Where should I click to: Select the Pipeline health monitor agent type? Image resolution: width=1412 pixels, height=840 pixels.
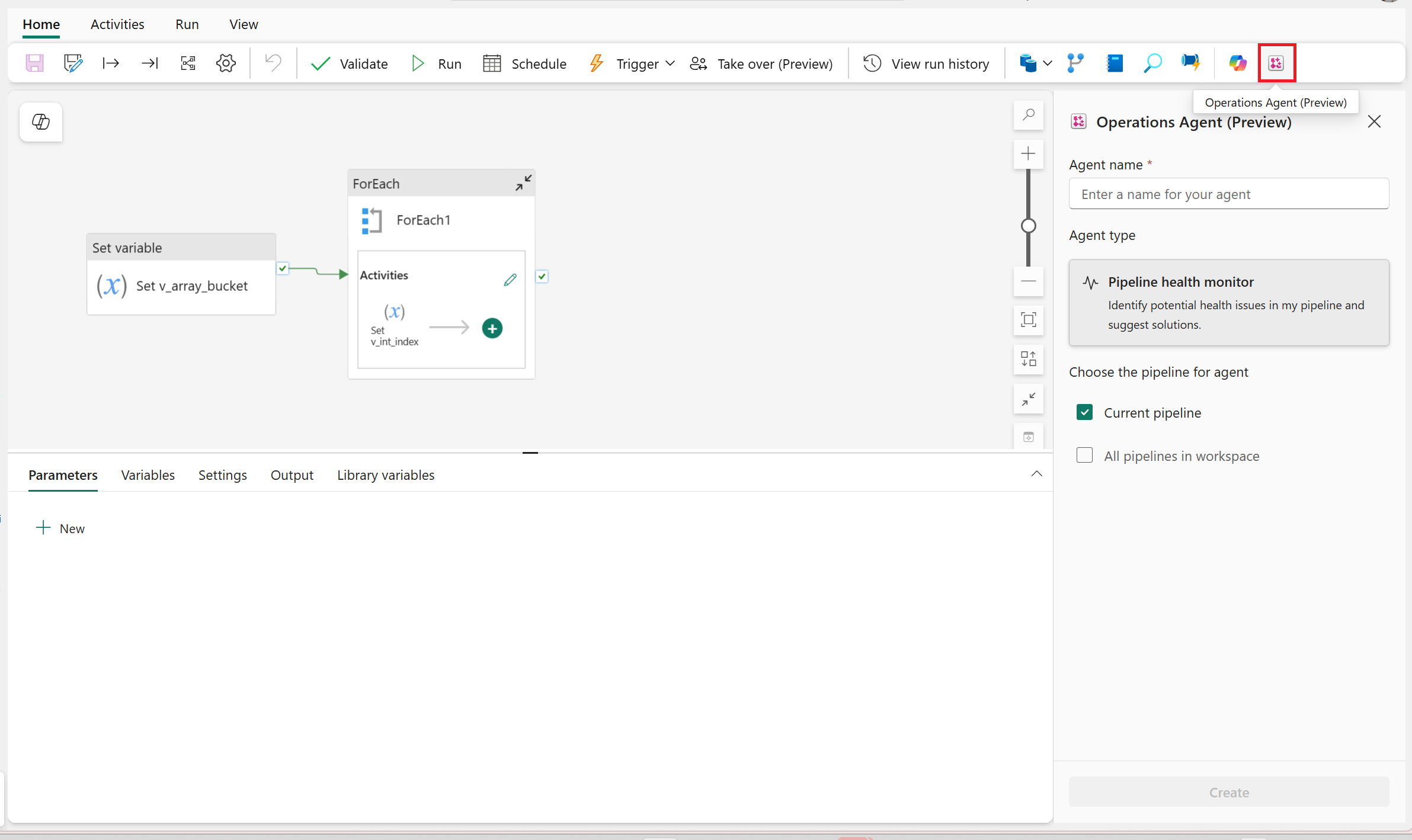coord(1229,303)
